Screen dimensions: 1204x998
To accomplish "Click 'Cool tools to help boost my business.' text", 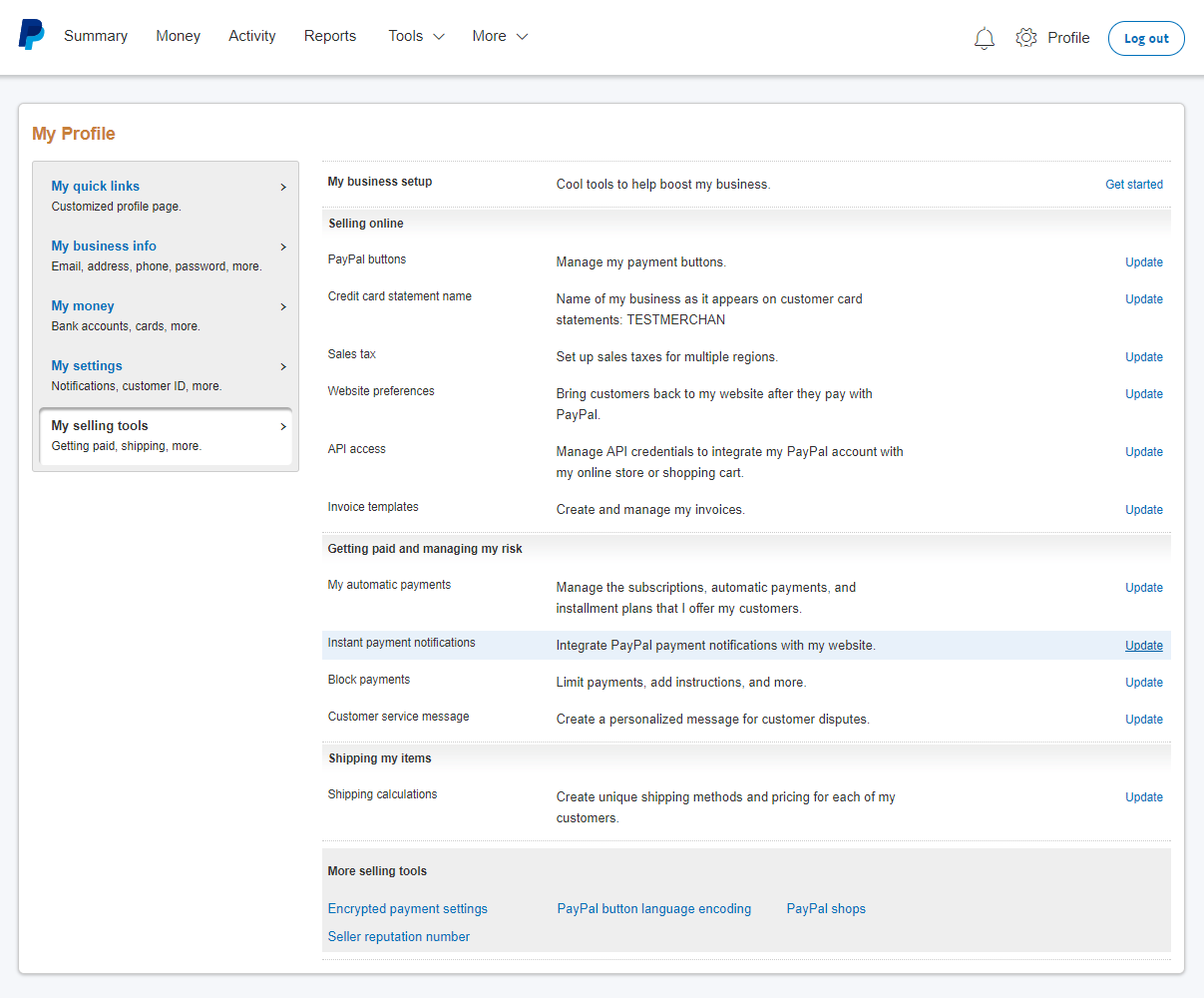I will 663,185.
